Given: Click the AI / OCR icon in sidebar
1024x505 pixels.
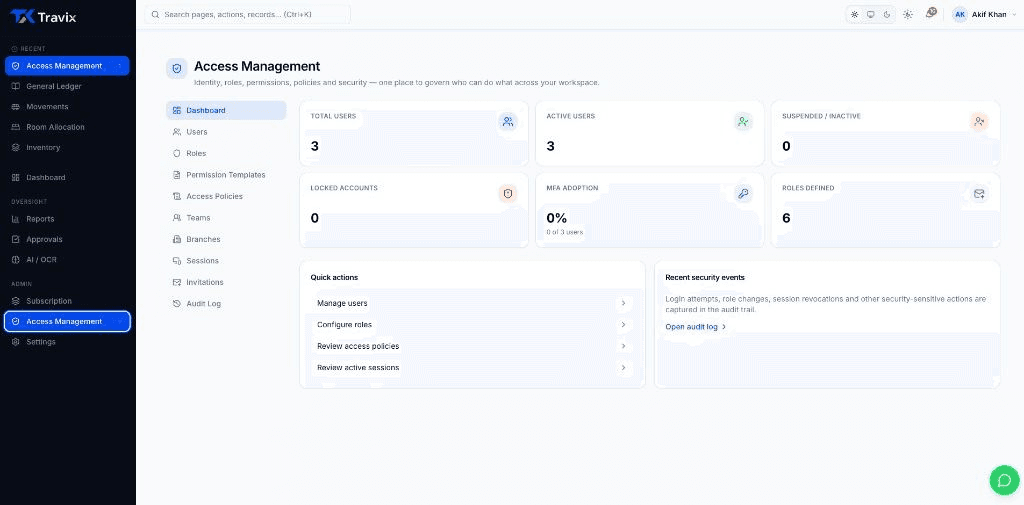Looking at the screenshot, I should [x=16, y=260].
